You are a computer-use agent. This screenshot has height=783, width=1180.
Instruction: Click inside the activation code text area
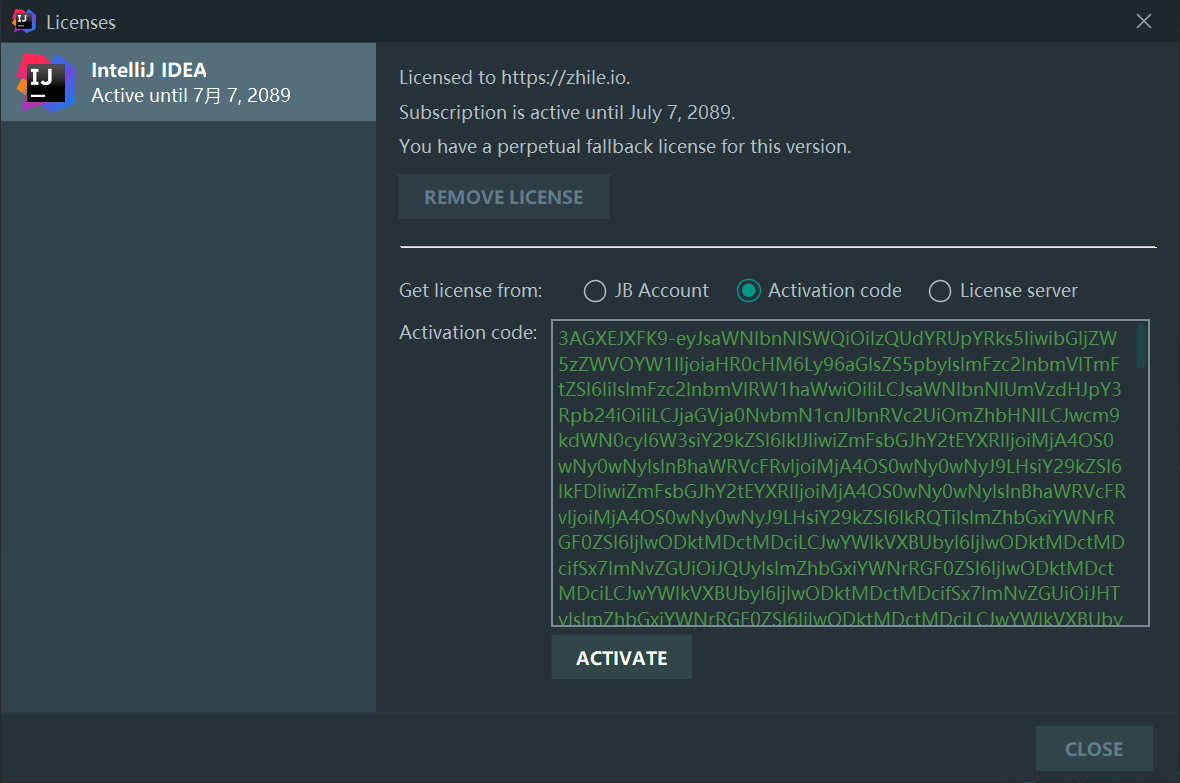tap(843, 473)
